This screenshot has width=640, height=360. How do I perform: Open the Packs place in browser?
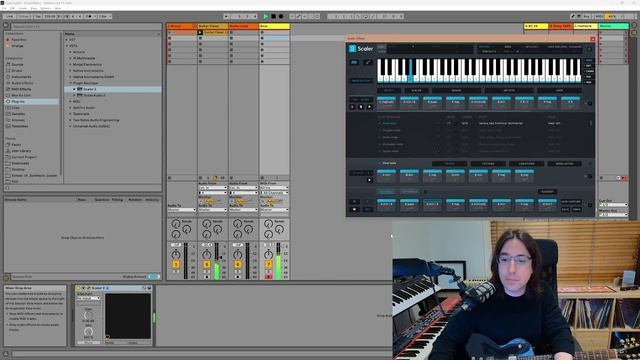tap(16, 144)
